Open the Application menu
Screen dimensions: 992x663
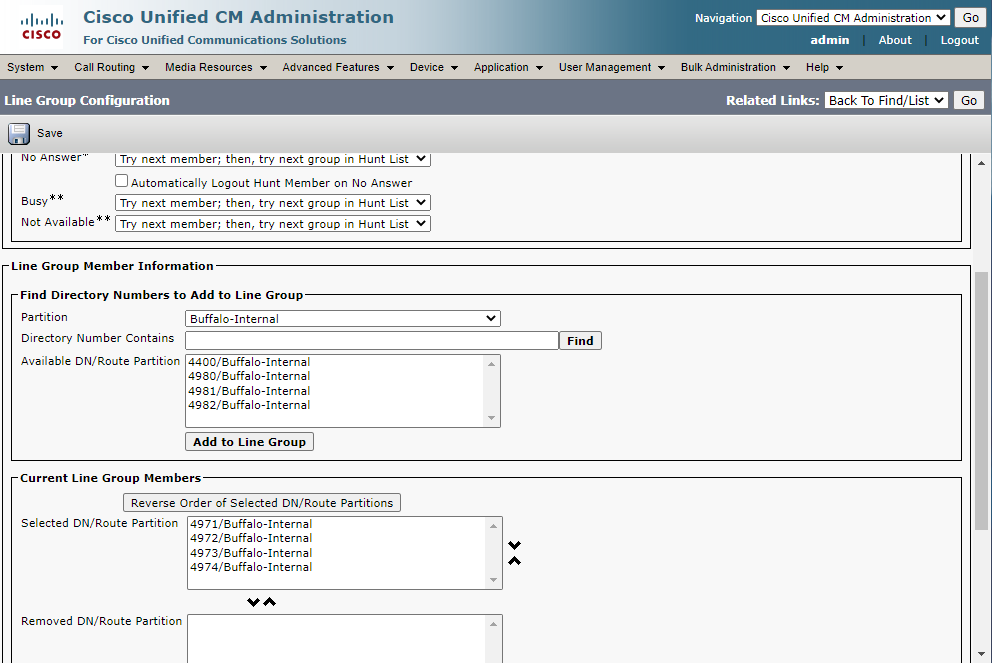coord(508,67)
